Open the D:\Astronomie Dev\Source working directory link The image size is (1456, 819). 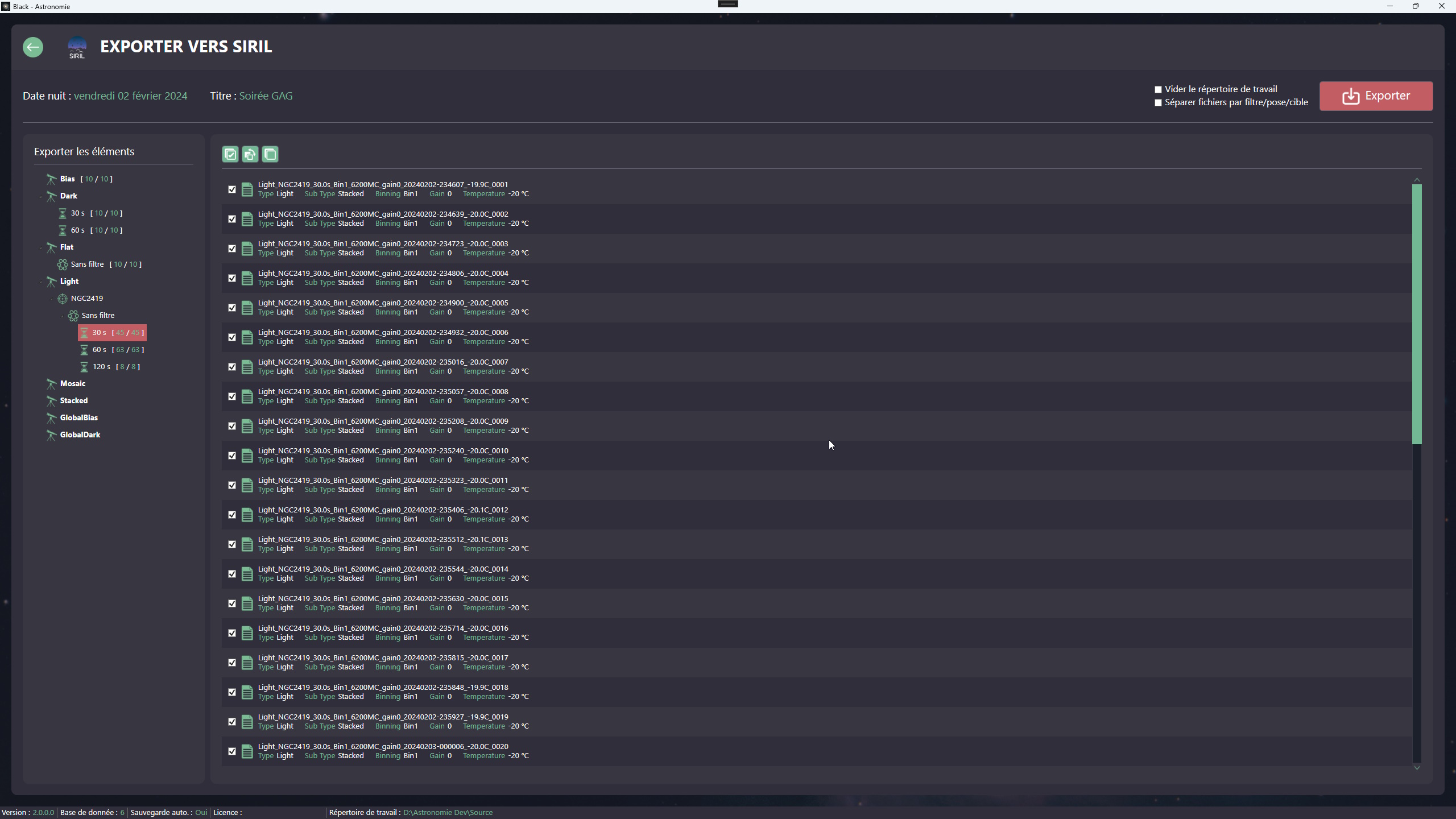(448, 812)
